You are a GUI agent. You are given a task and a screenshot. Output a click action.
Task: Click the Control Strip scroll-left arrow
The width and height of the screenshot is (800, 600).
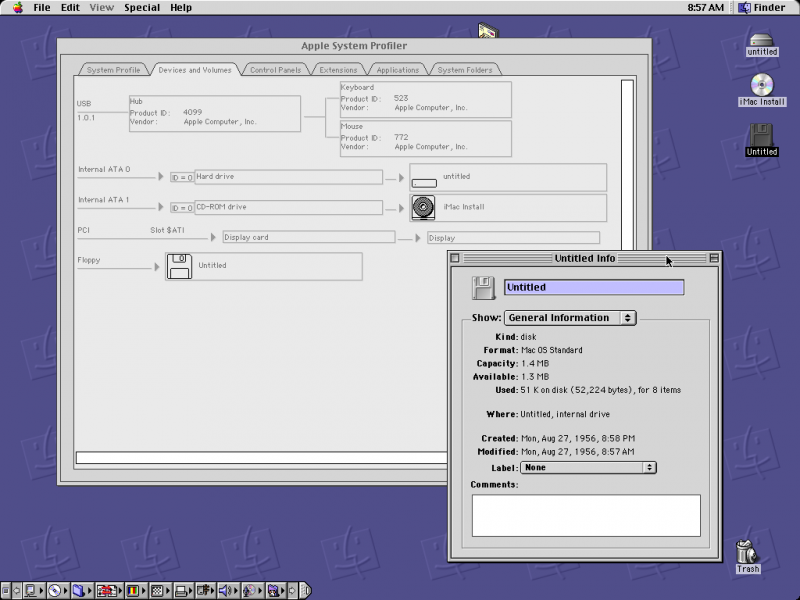tap(16, 591)
